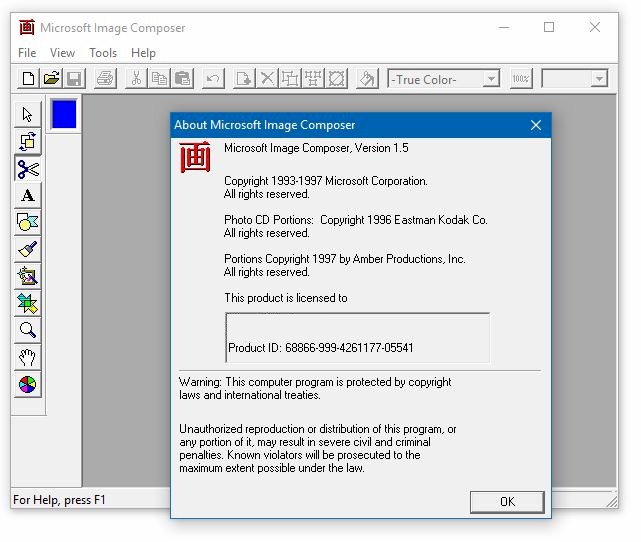Screen dimensions: 641x542
Task: Select the Paint brush tool
Action: (27, 250)
